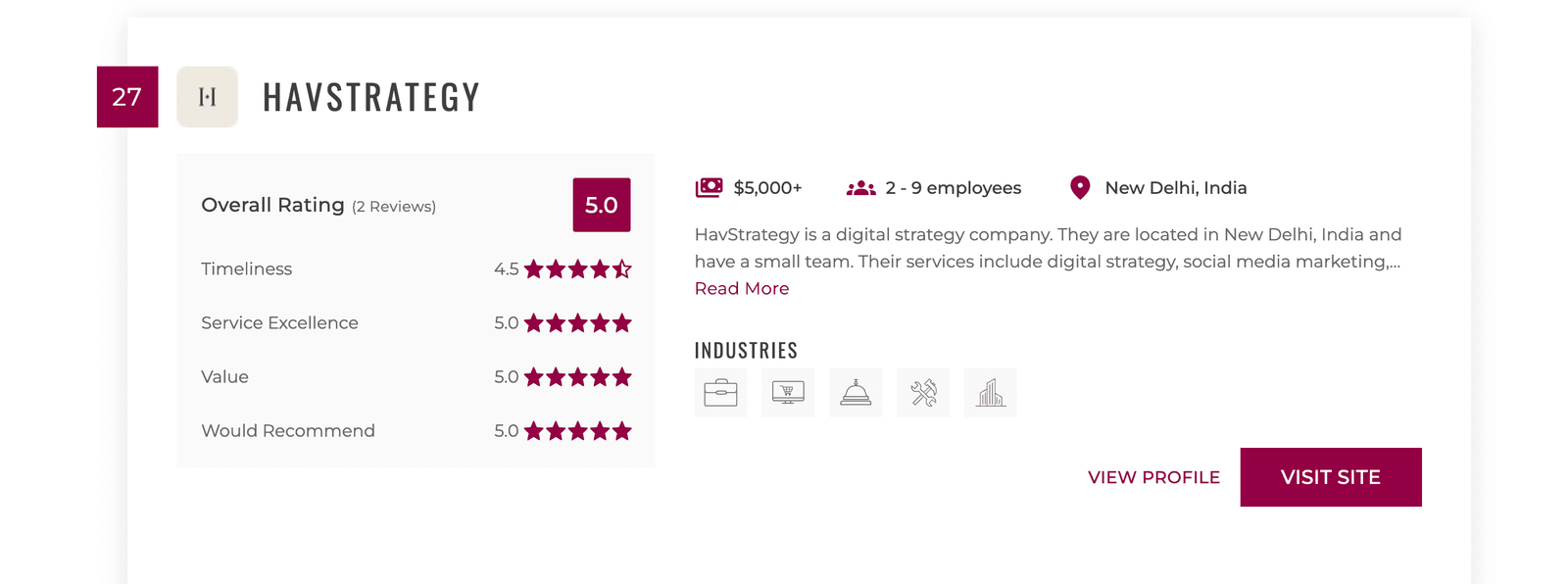This screenshot has height=584, width=1568.
Task: Click the rank number 27 badge
Action: click(127, 97)
